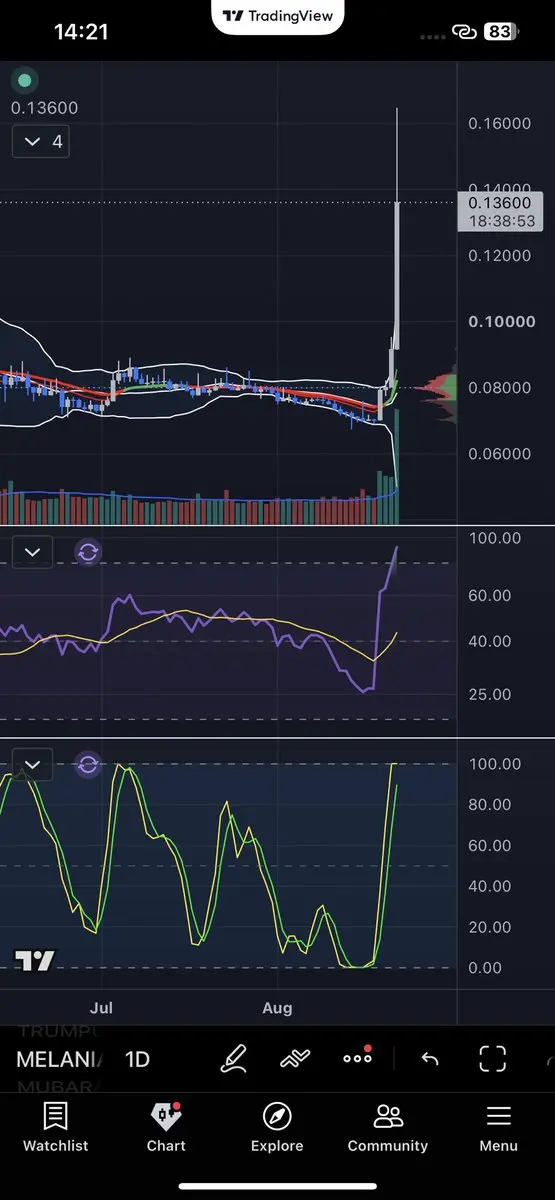The height and width of the screenshot is (1200, 555).
Task: Tap the tall white breakout candle
Action: (x=397, y=275)
